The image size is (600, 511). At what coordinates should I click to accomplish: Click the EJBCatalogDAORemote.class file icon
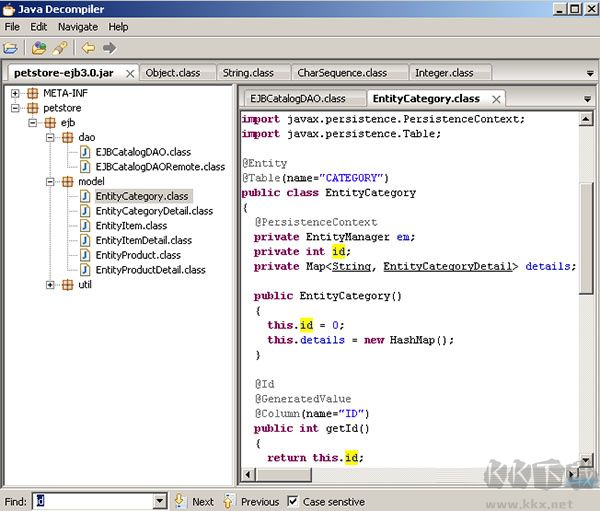pyautogui.click(x=85, y=167)
